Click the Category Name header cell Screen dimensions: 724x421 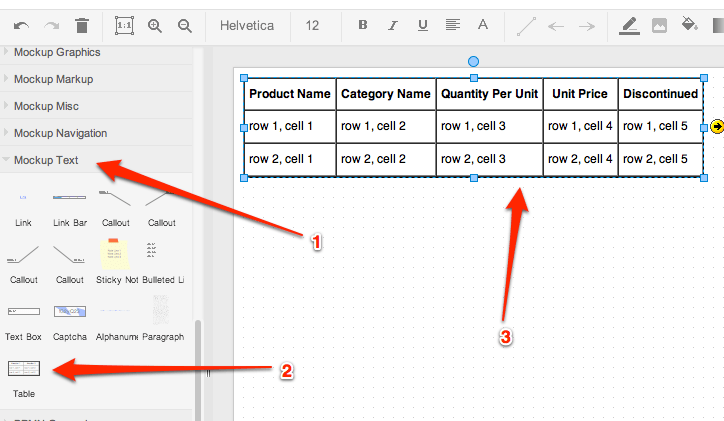coord(386,94)
